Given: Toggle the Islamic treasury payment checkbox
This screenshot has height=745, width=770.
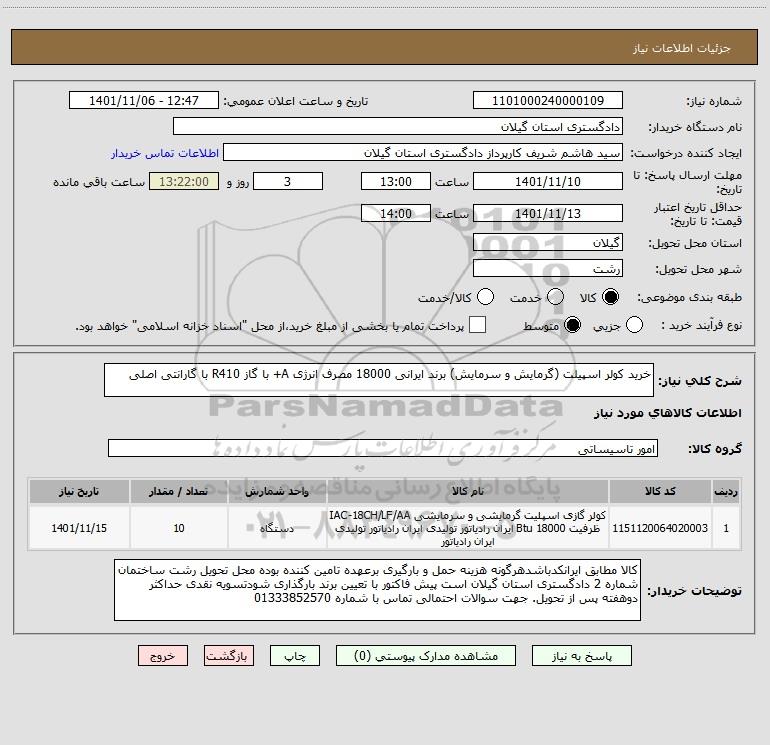Looking at the screenshot, I should pos(477,325).
